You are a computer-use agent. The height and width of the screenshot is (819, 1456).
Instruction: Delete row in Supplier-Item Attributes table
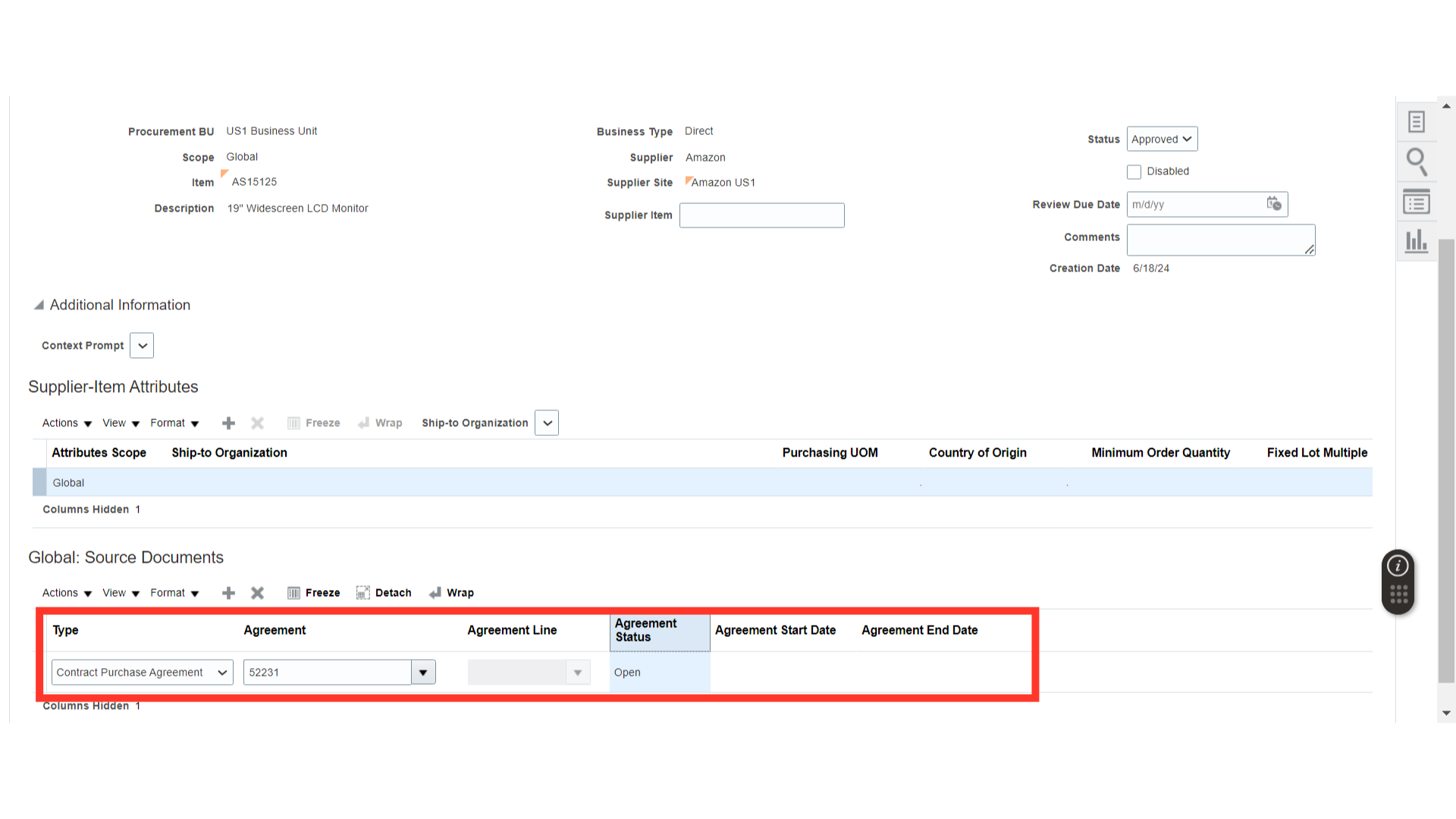258,423
